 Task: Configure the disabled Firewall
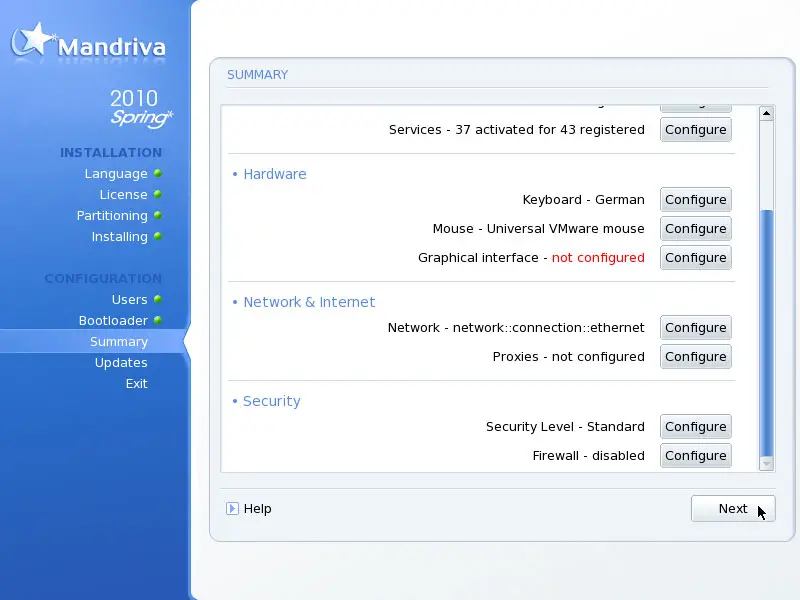(696, 456)
